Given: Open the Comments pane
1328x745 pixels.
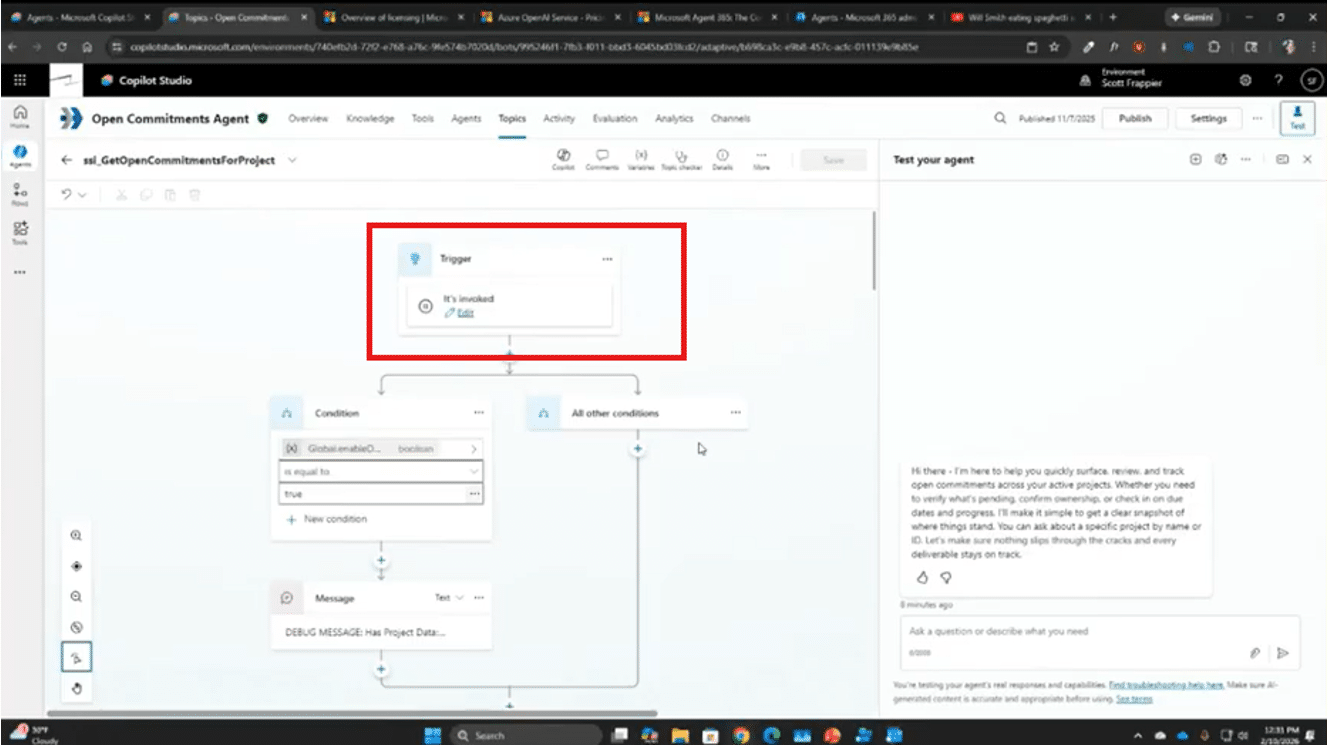Looking at the screenshot, I should [x=602, y=159].
